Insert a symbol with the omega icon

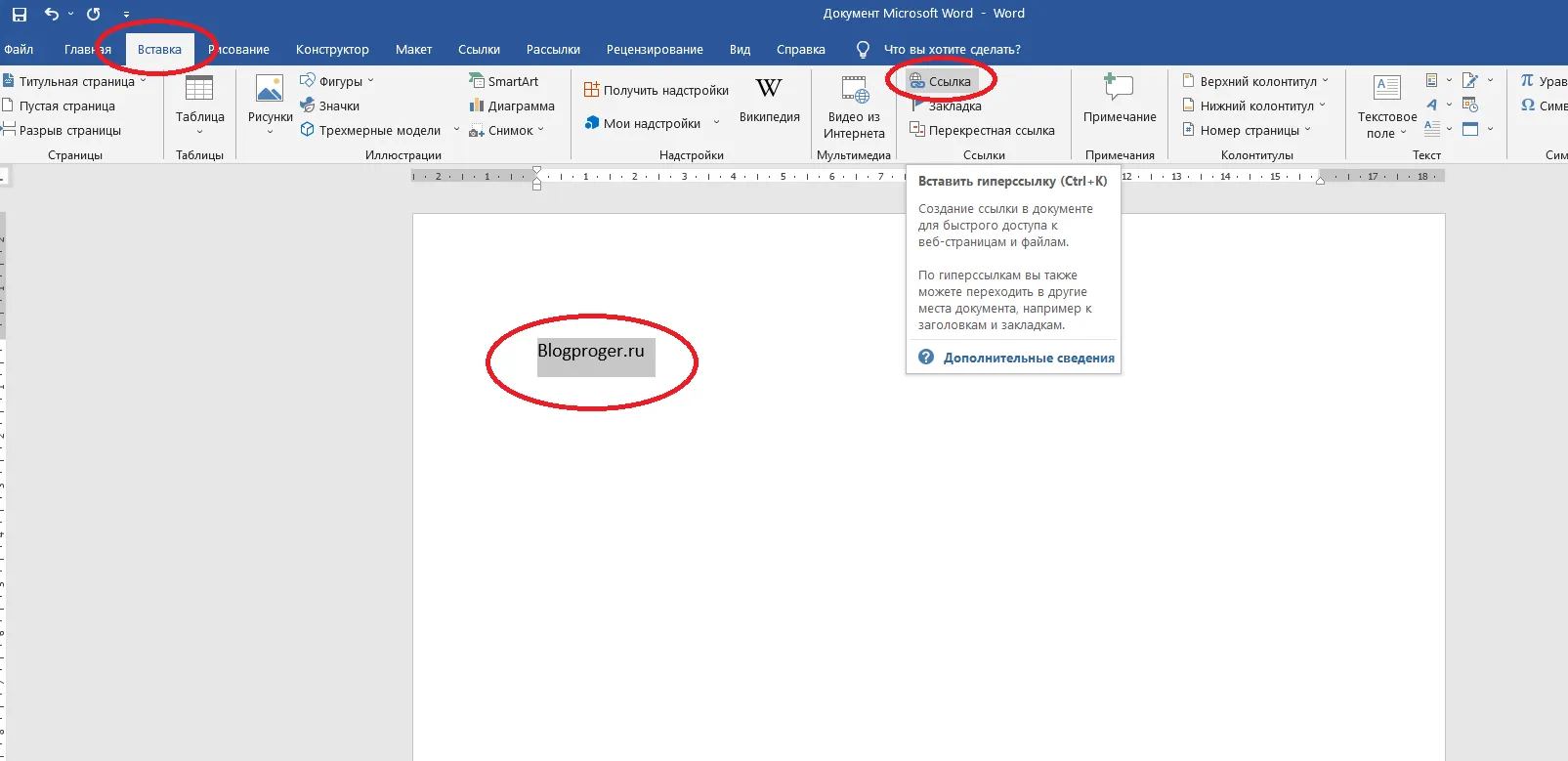point(1528,105)
